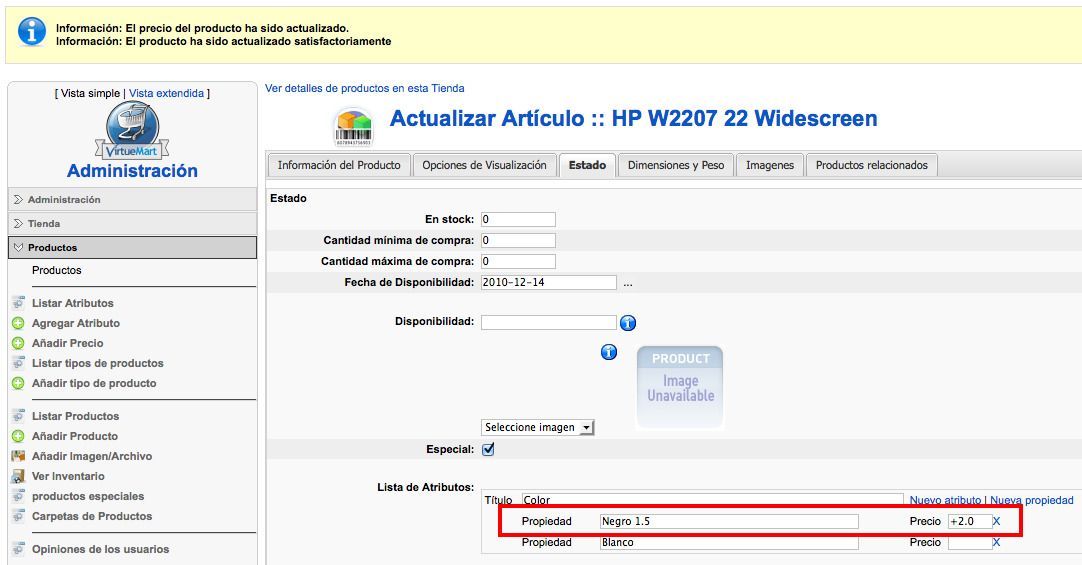Switch to Información del Producto tab
1082x565 pixels.
click(339, 166)
